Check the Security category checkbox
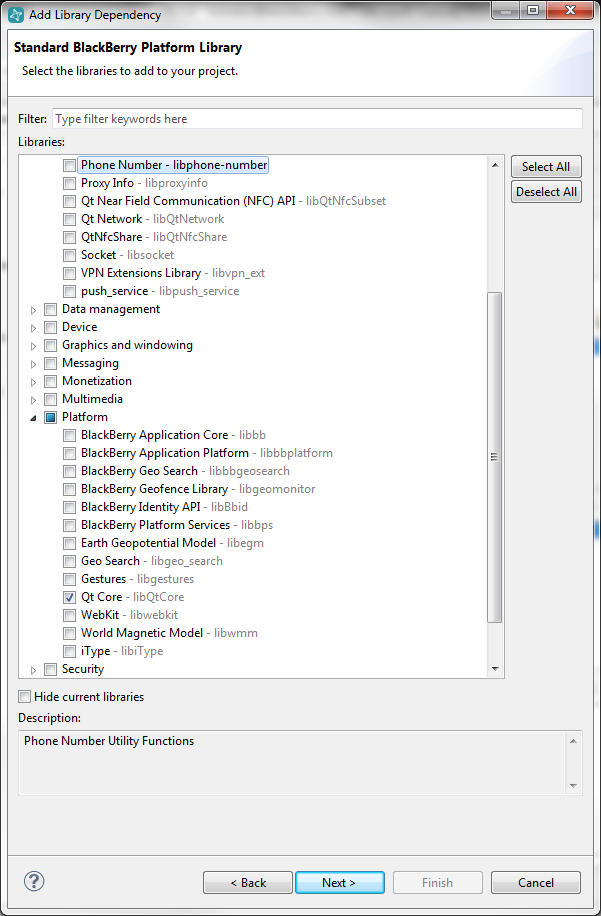 [x=51, y=669]
